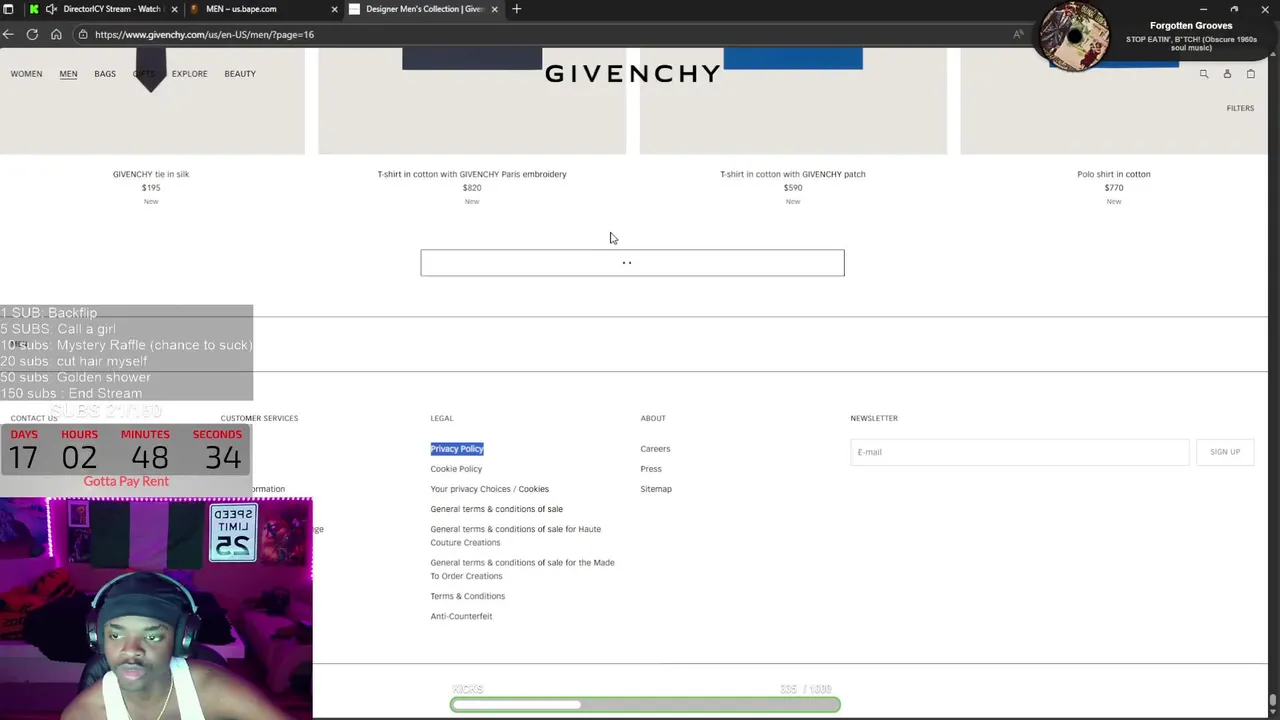Open the EXPLORE navigation menu

pyautogui.click(x=189, y=74)
